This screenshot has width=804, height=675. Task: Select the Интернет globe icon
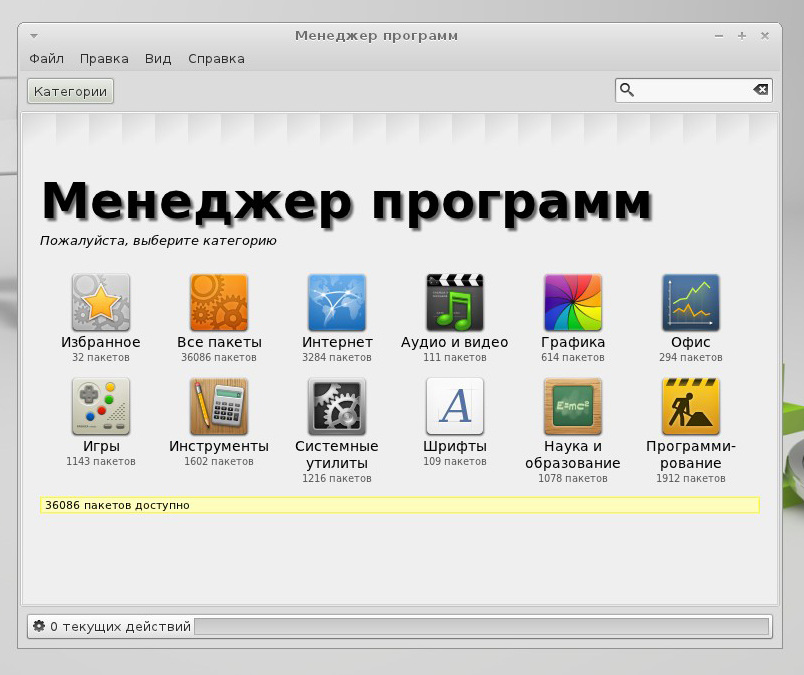coord(337,302)
